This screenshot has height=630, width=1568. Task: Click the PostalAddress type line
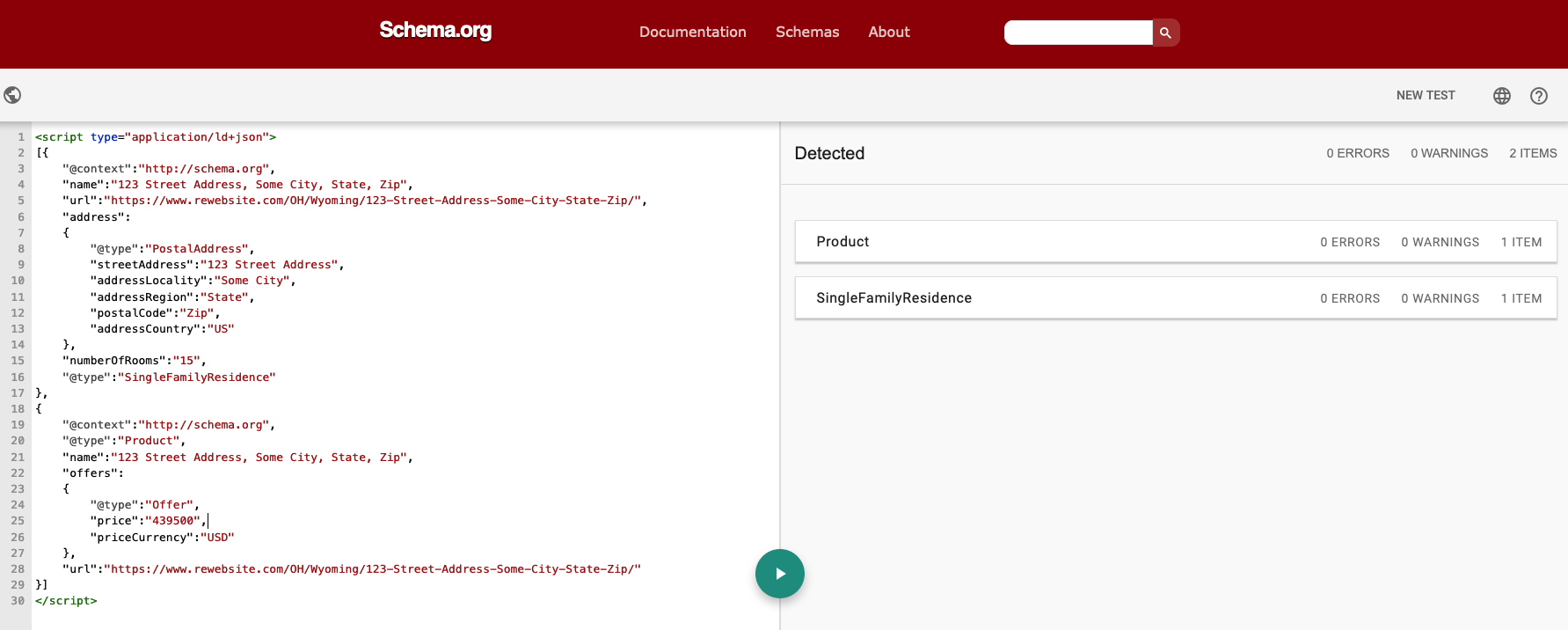[x=171, y=249]
